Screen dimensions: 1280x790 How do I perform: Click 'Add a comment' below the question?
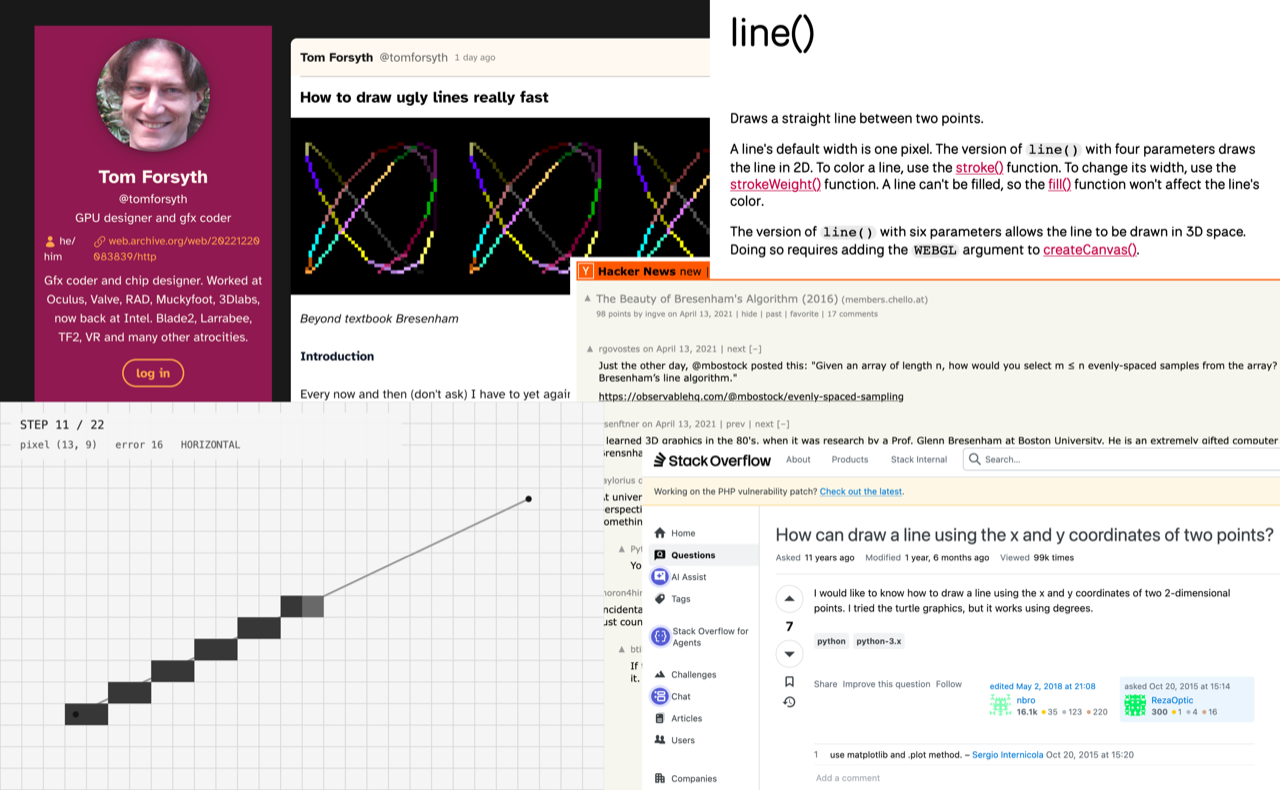847,778
